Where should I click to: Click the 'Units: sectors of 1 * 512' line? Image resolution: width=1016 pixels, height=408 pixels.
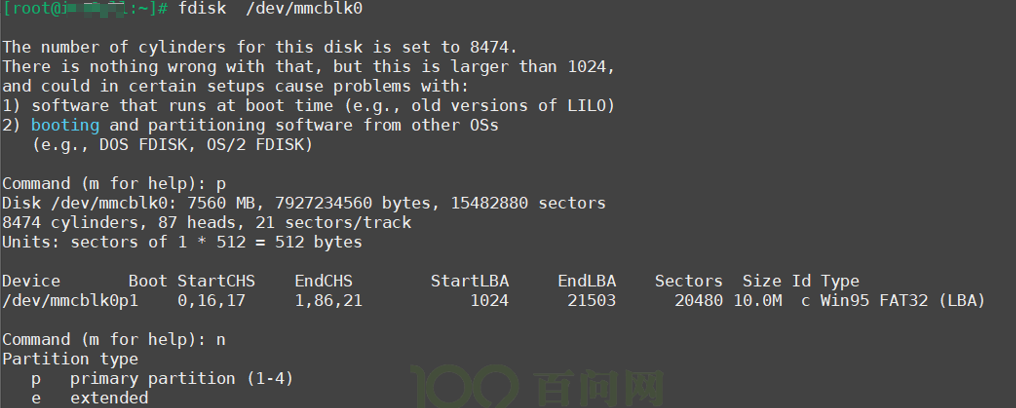(182, 242)
